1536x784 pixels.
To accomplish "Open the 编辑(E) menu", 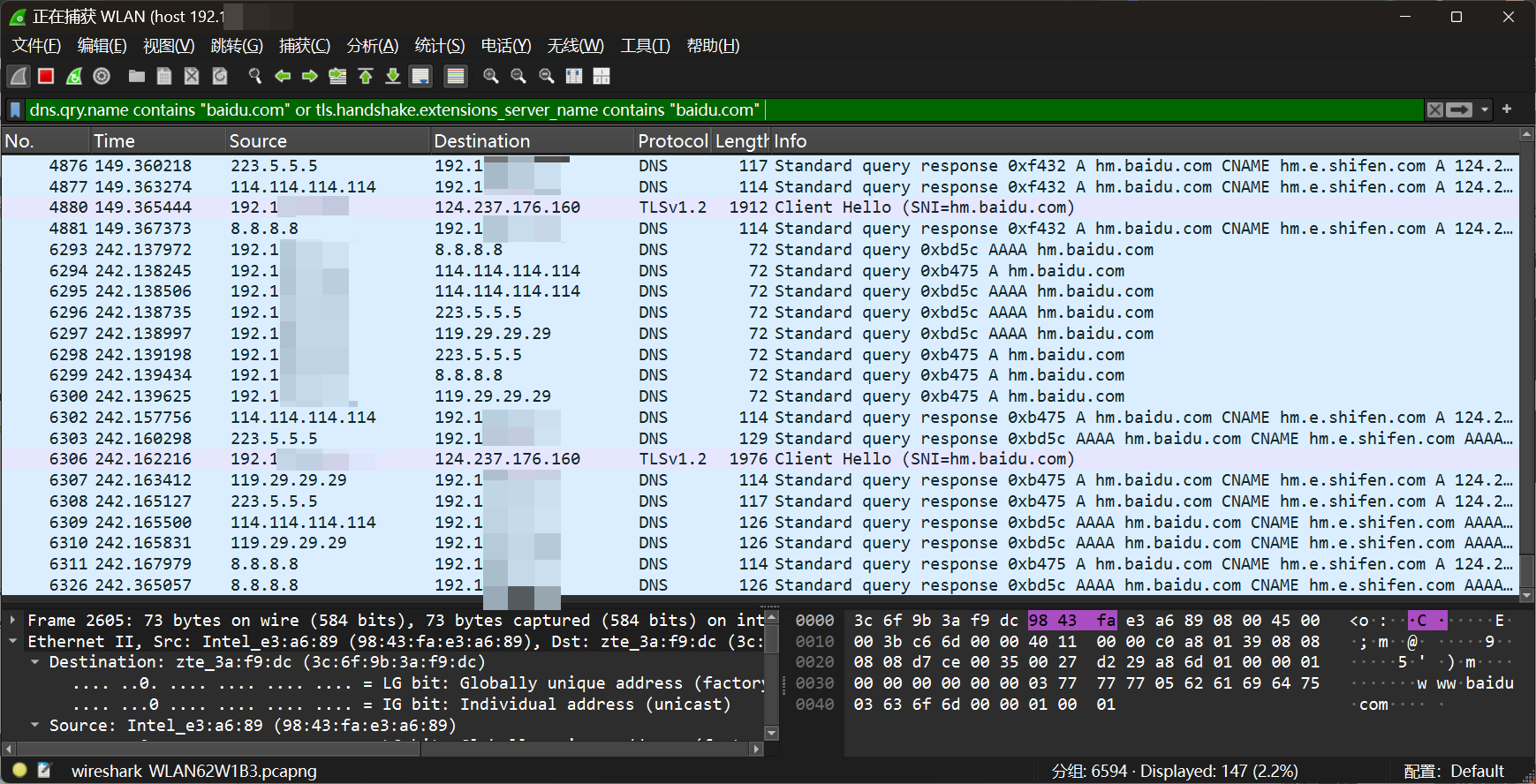I will (x=102, y=46).
